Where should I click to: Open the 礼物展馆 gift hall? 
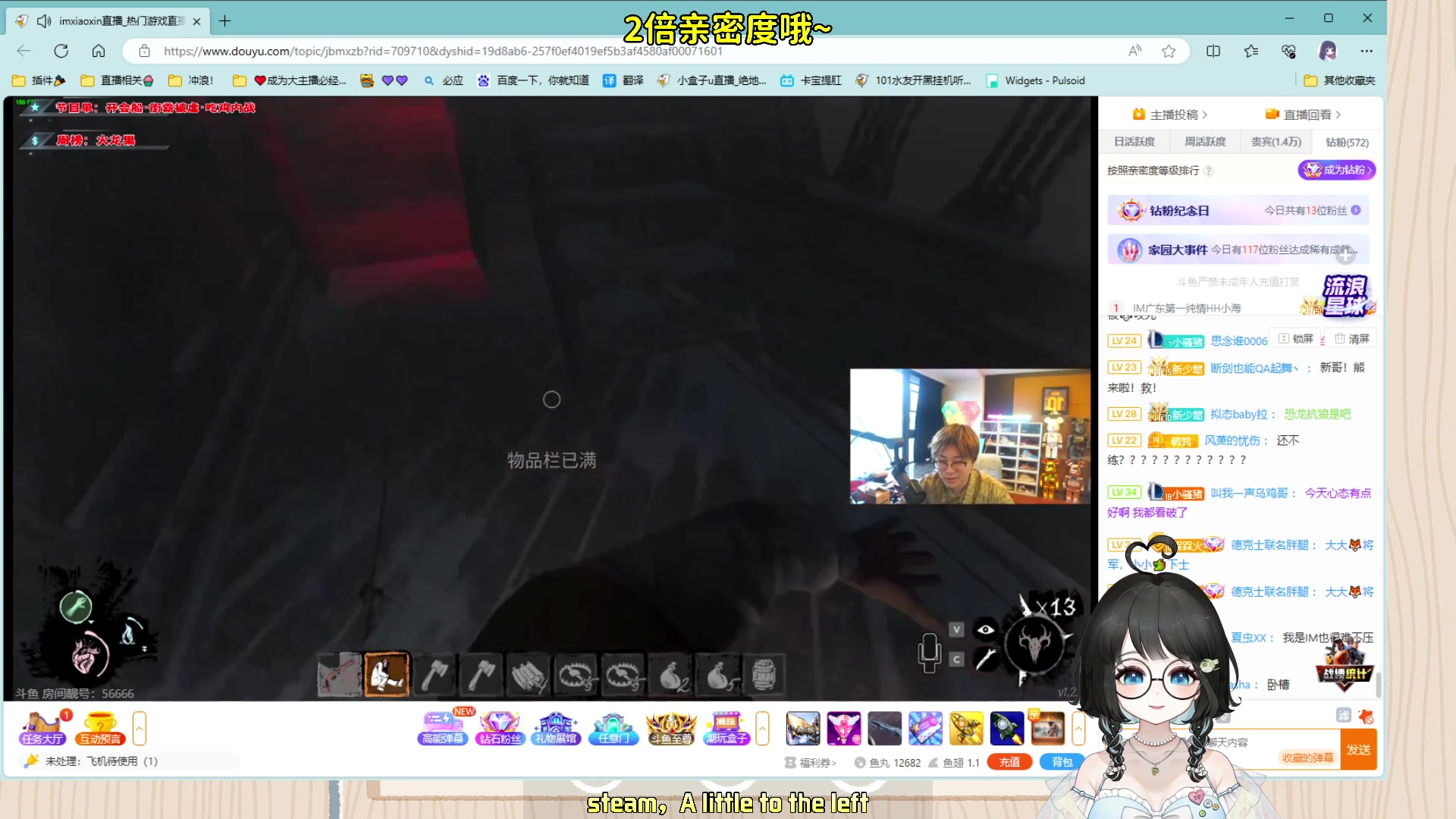pyautogui.click(x=556, y=728)
